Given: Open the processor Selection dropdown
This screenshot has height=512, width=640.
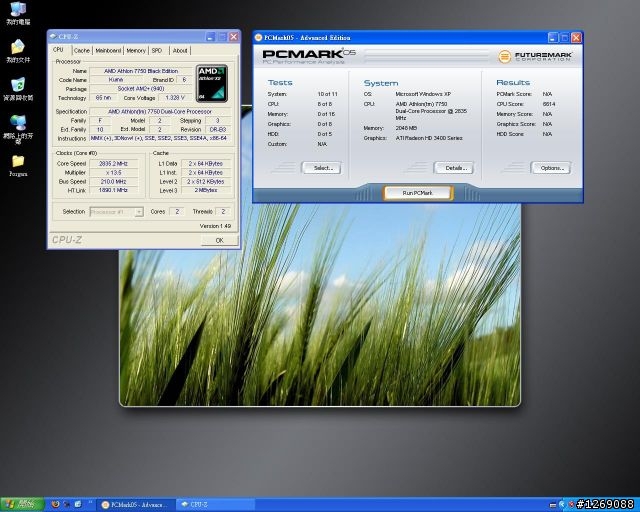Looking at the screenshot, I should pos(139,212).
